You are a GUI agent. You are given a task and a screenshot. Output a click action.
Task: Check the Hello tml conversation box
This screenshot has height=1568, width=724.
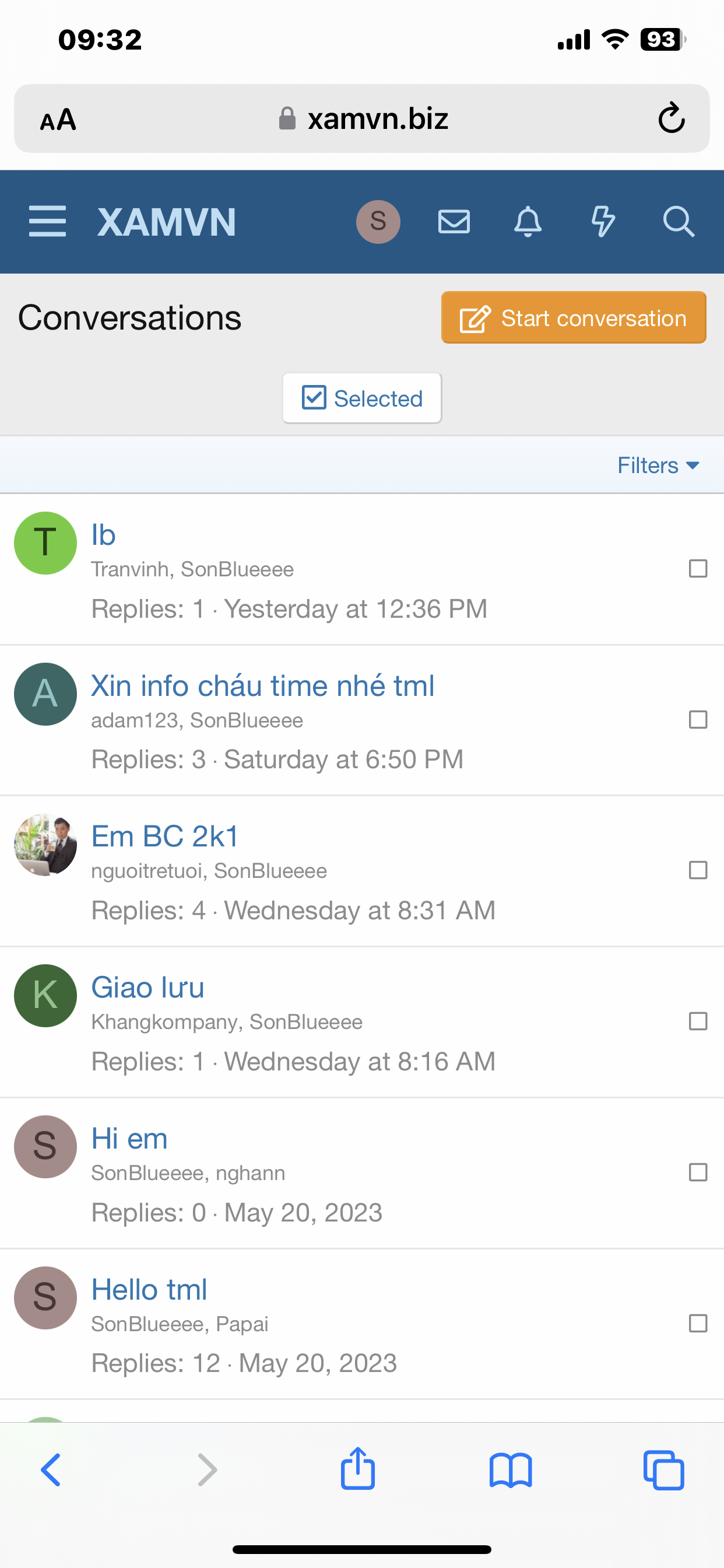pyautogui.click(x=698, y=1324)
